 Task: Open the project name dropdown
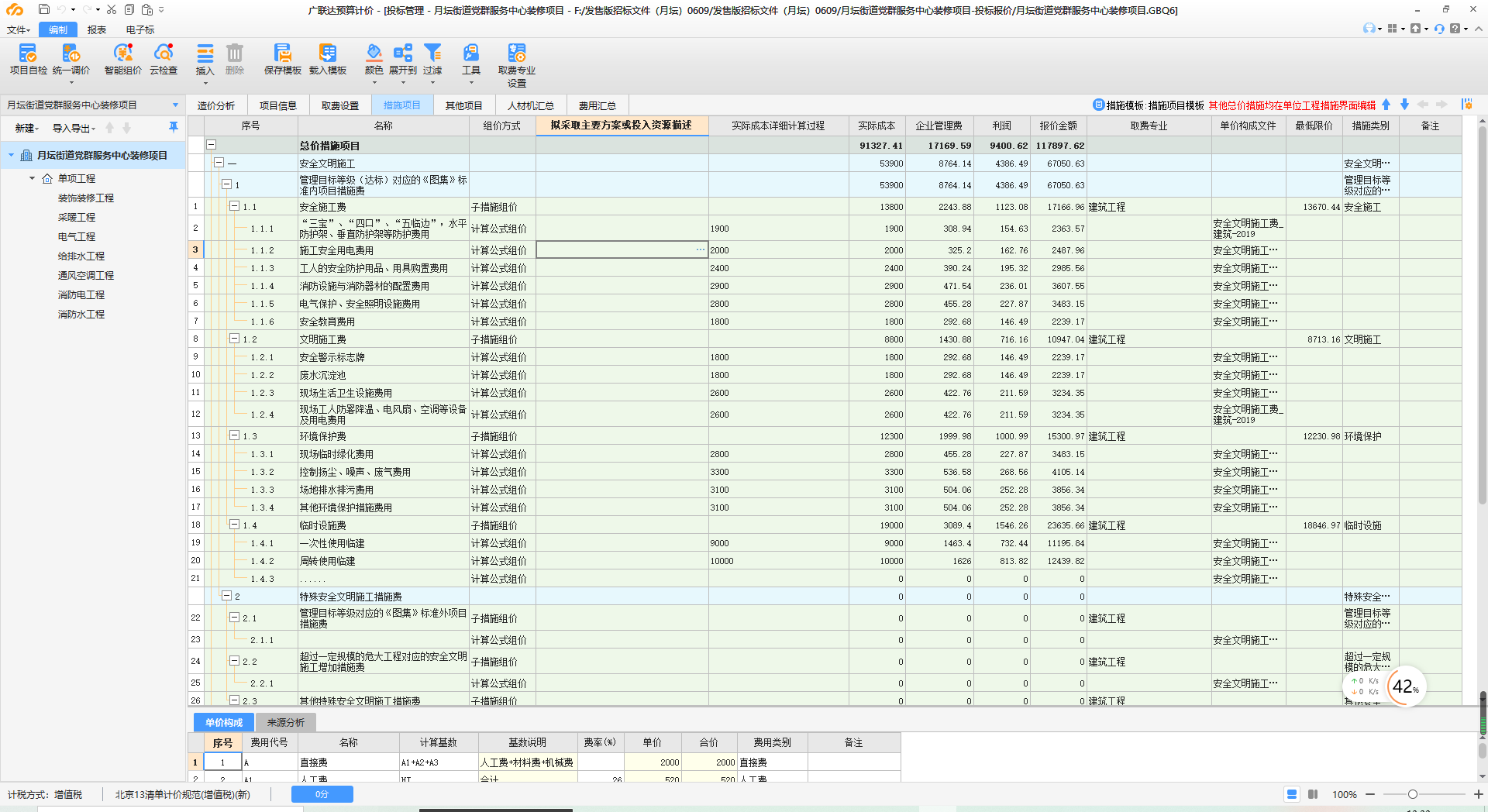click(x=175, y=105)
